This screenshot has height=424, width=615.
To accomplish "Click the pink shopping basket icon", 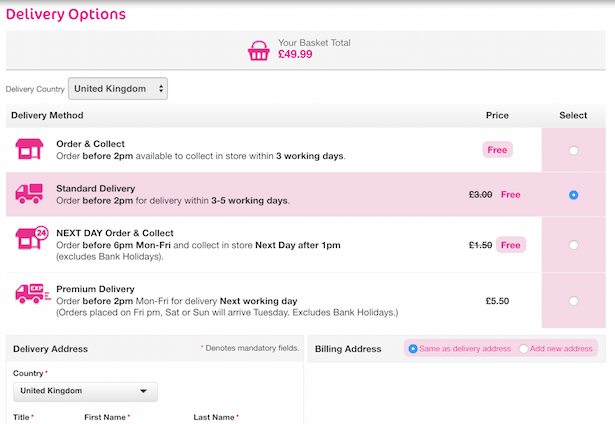I will 259,49.
